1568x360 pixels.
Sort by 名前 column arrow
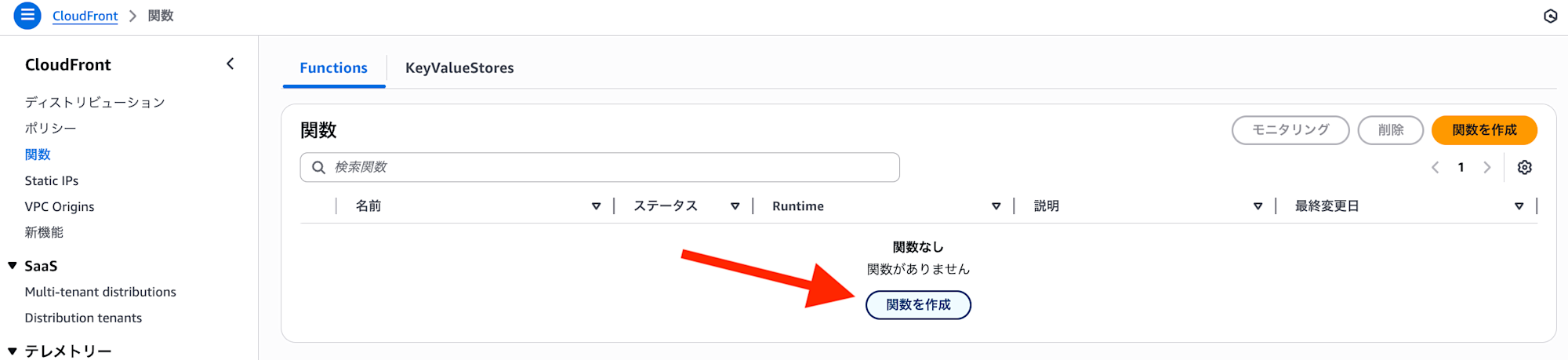click(596, 206)
